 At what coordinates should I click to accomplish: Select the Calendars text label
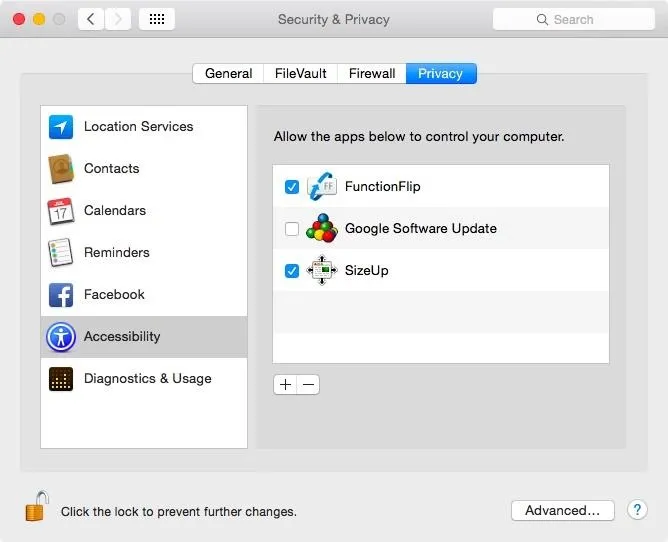[x=115, y=210]
